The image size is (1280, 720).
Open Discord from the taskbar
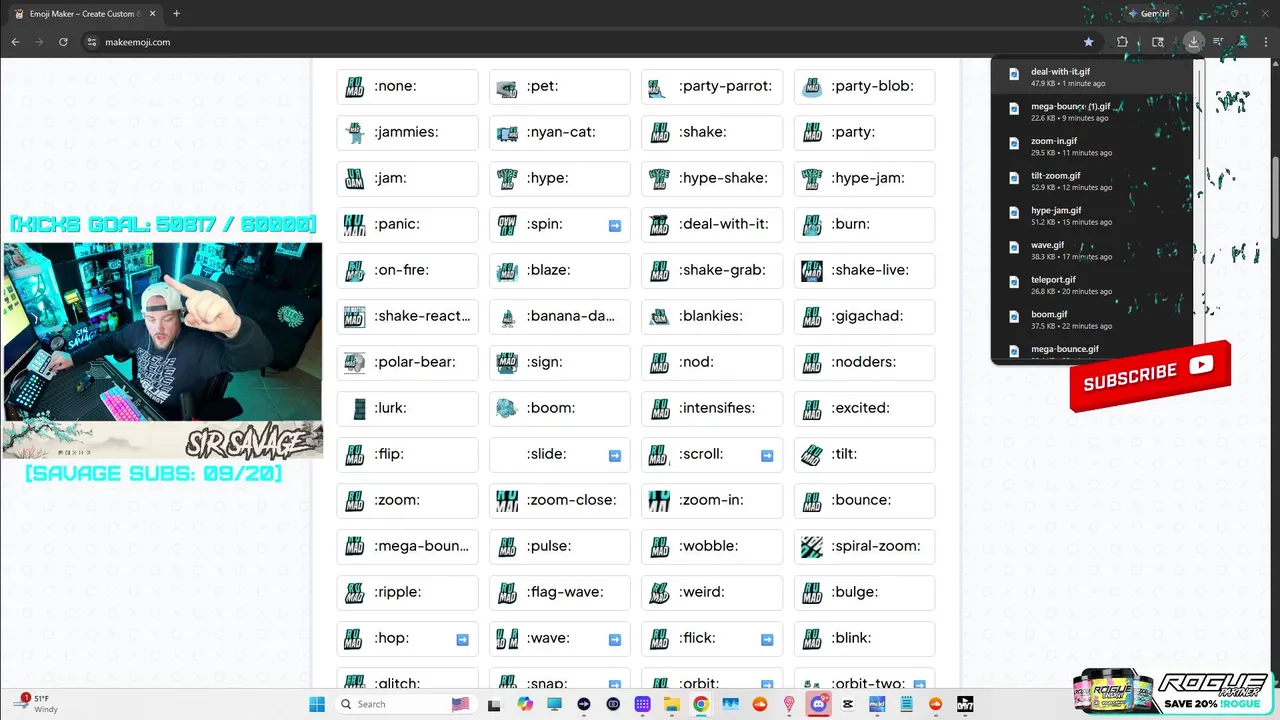click(x=819, y=704)
